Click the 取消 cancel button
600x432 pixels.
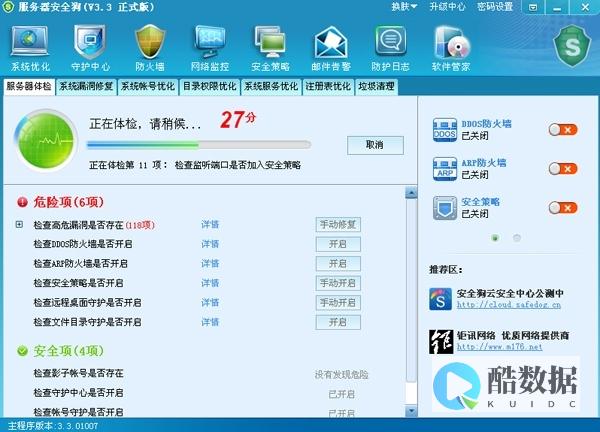point(375,145)
